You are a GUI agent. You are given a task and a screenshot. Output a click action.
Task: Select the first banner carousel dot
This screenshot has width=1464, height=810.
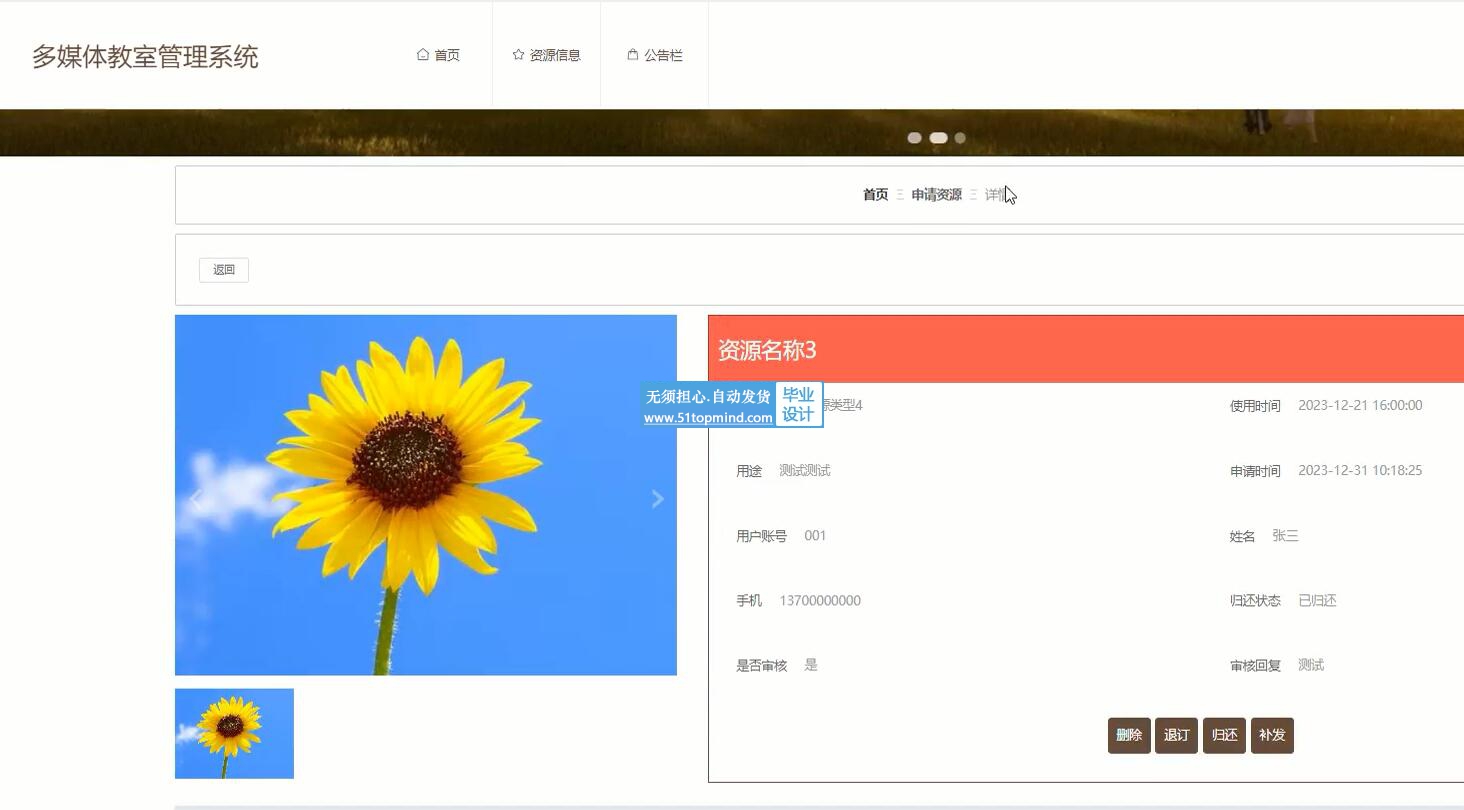click(x=914, y=138)
